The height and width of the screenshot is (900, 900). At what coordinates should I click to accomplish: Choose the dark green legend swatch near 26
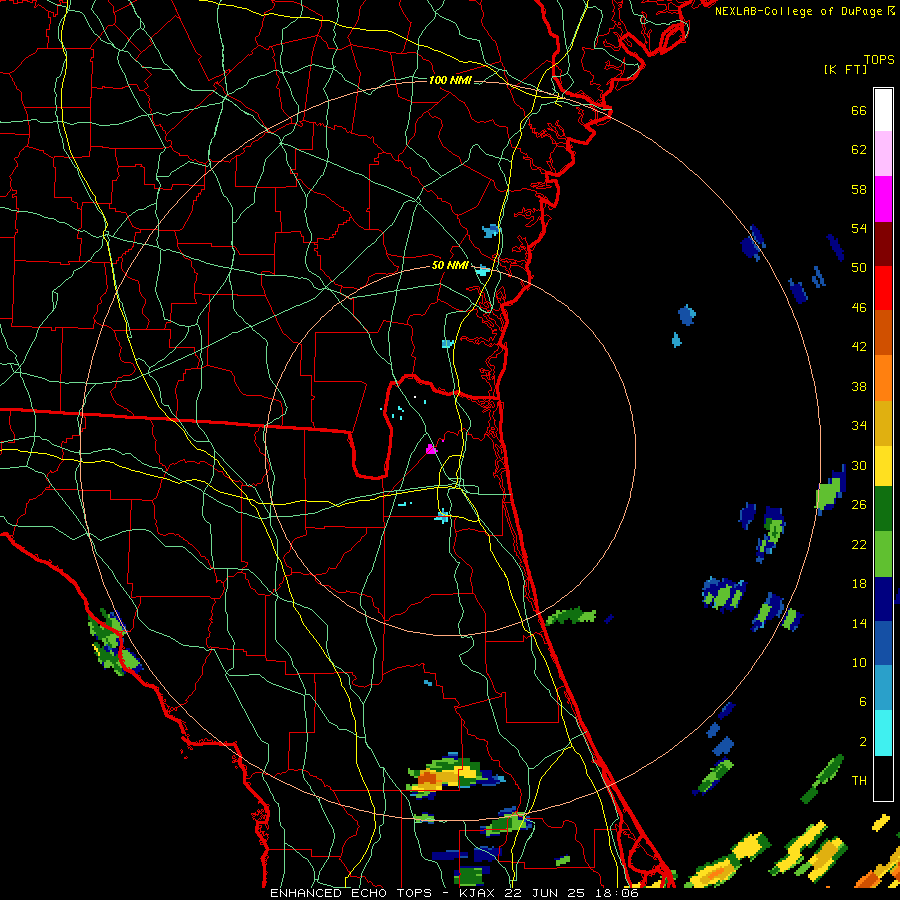pyautogui.click(x=883, y=509)
